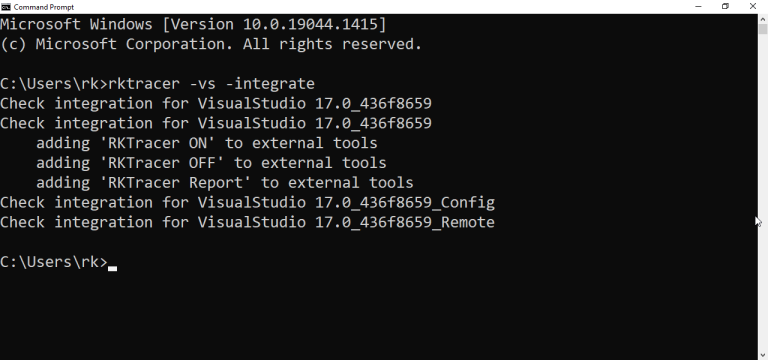Click the 'rktracer -vs -integrate' command text
Viewport: 768px width, 360px height.
tap(211, 84)
